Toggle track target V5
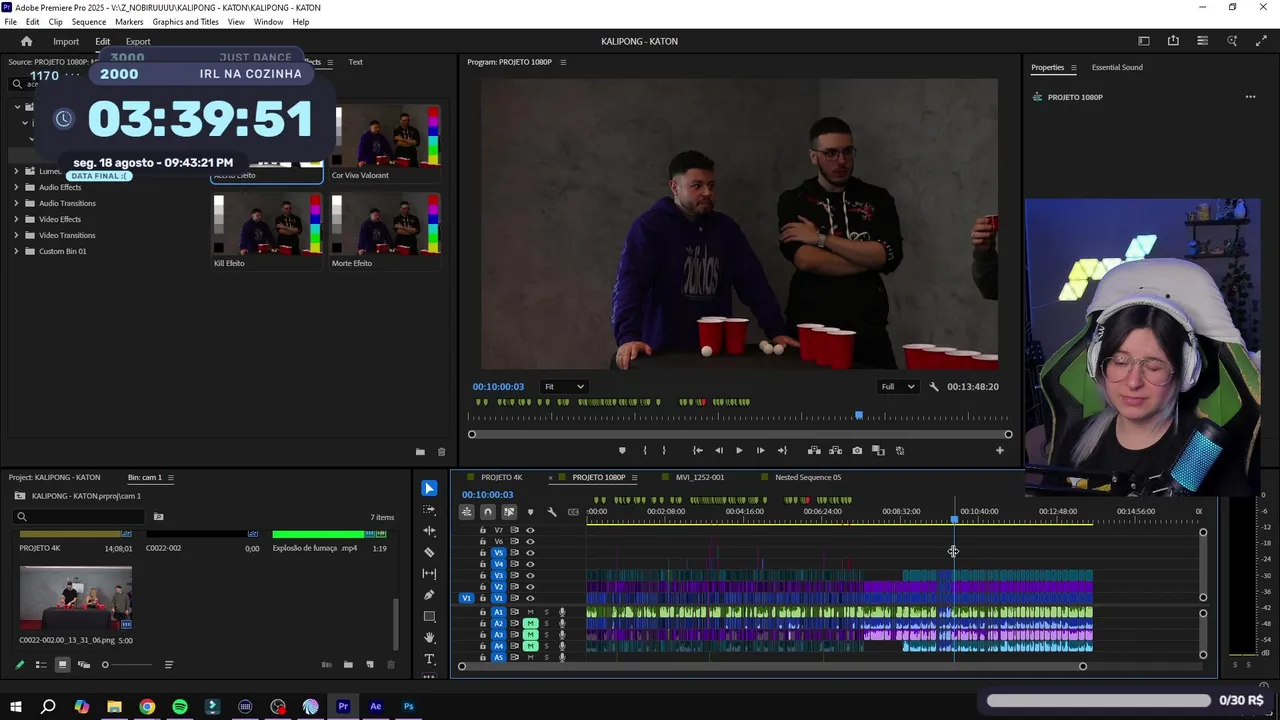This screenshot has height=720, width=1280. coord(499,552)
